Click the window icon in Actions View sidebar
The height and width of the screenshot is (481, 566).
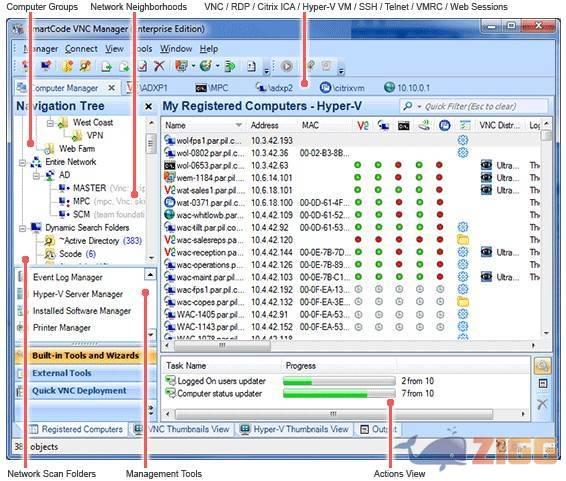pyautogui.click(x=543, y=384)
